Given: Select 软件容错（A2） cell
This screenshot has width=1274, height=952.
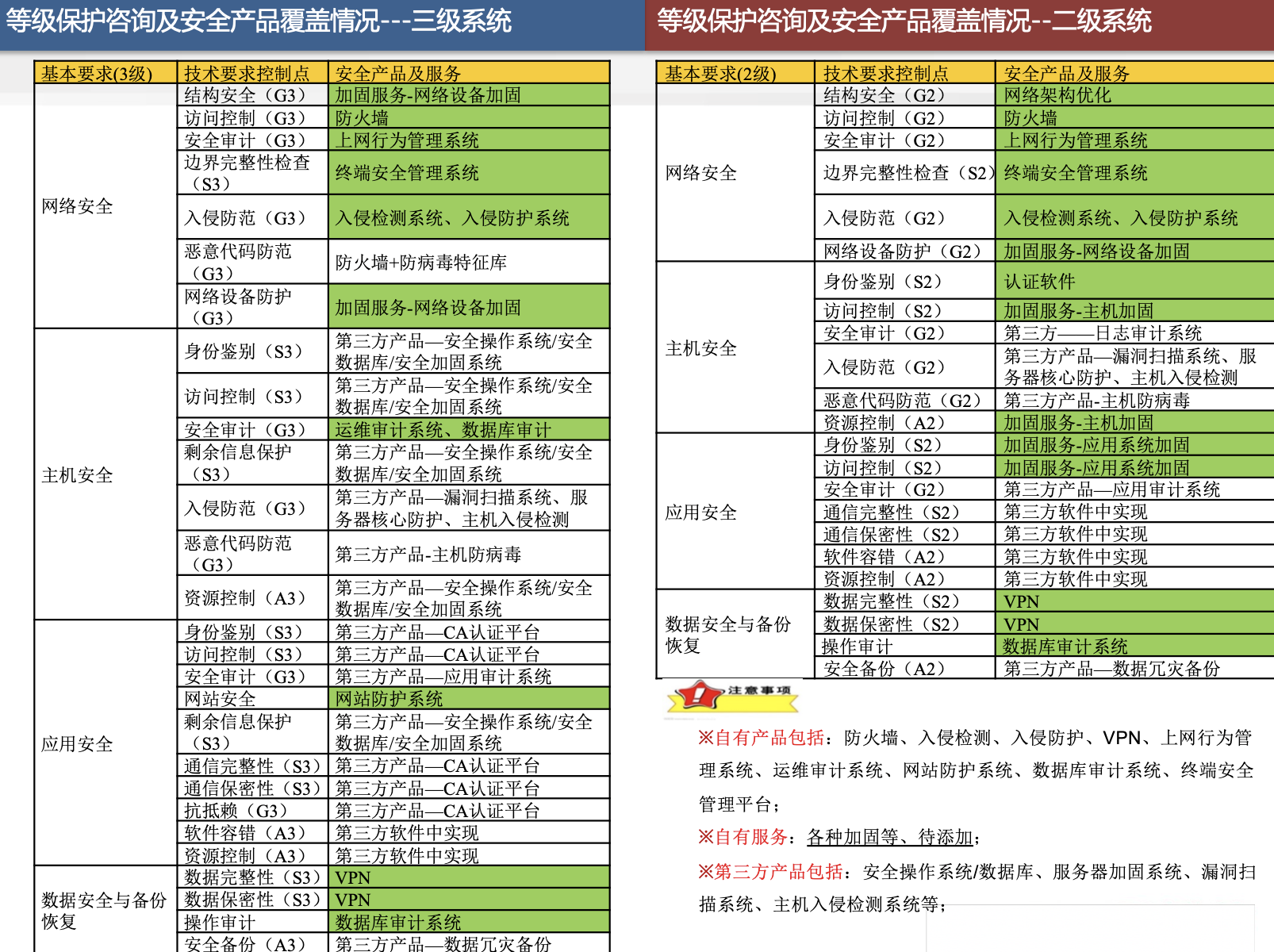Looking at the screenshot, I should tap(904, 557).
